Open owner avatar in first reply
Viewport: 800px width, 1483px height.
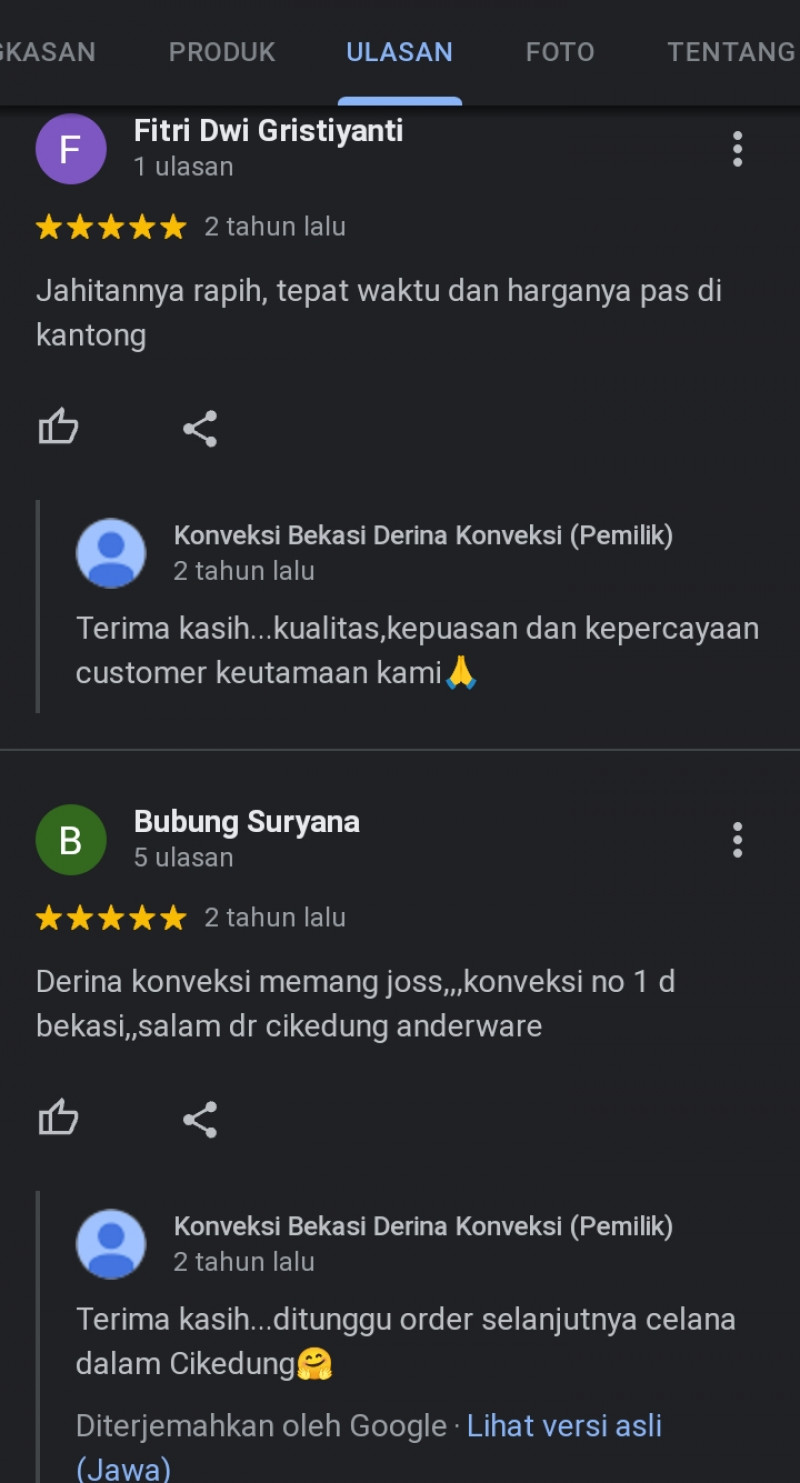111,553
